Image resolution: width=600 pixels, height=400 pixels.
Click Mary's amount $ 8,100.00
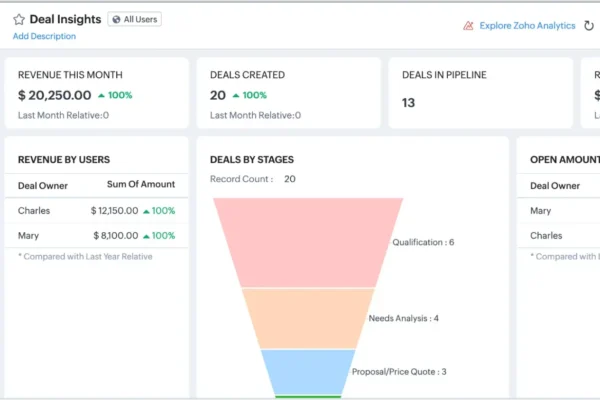pyautogui.click(x=116, y=235)
